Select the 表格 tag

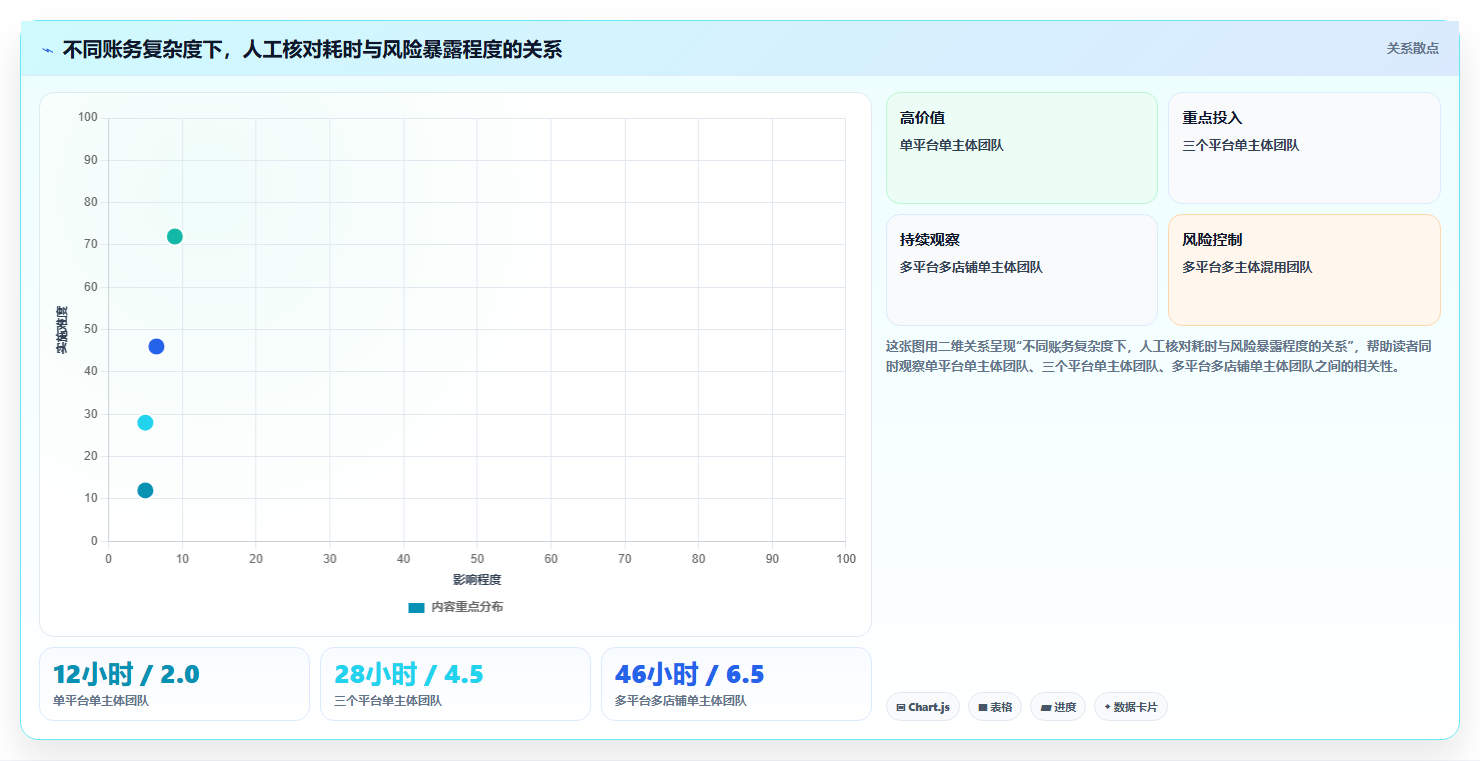point(995,707)
